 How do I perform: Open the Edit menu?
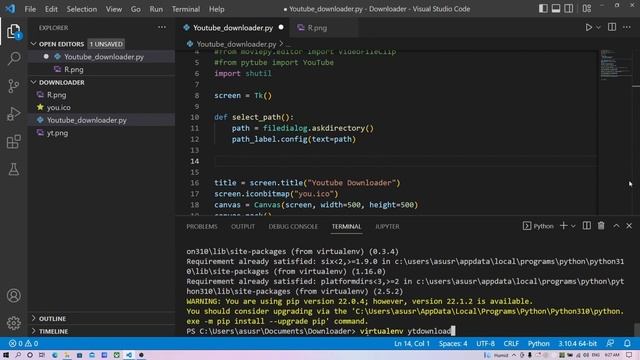pyautogui.click(x=51, y=9)
